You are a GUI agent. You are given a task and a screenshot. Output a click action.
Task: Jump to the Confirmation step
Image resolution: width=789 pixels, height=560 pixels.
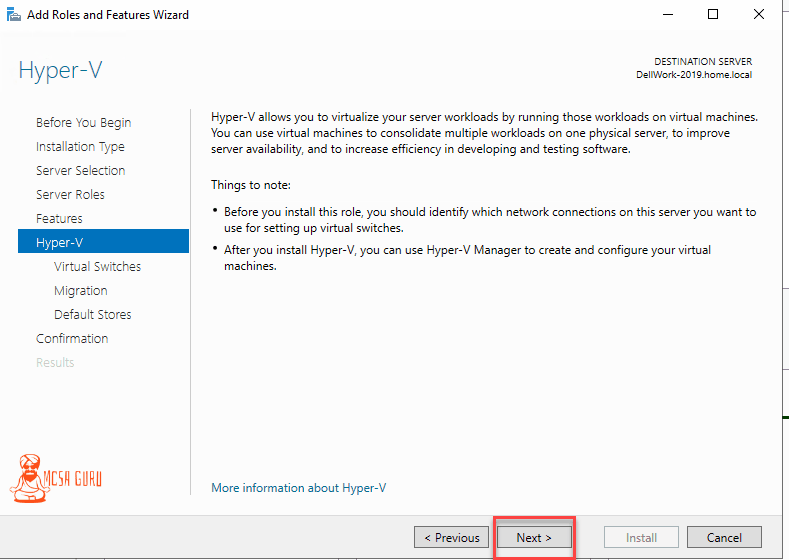pyautogui.click(x=72, y=339)
